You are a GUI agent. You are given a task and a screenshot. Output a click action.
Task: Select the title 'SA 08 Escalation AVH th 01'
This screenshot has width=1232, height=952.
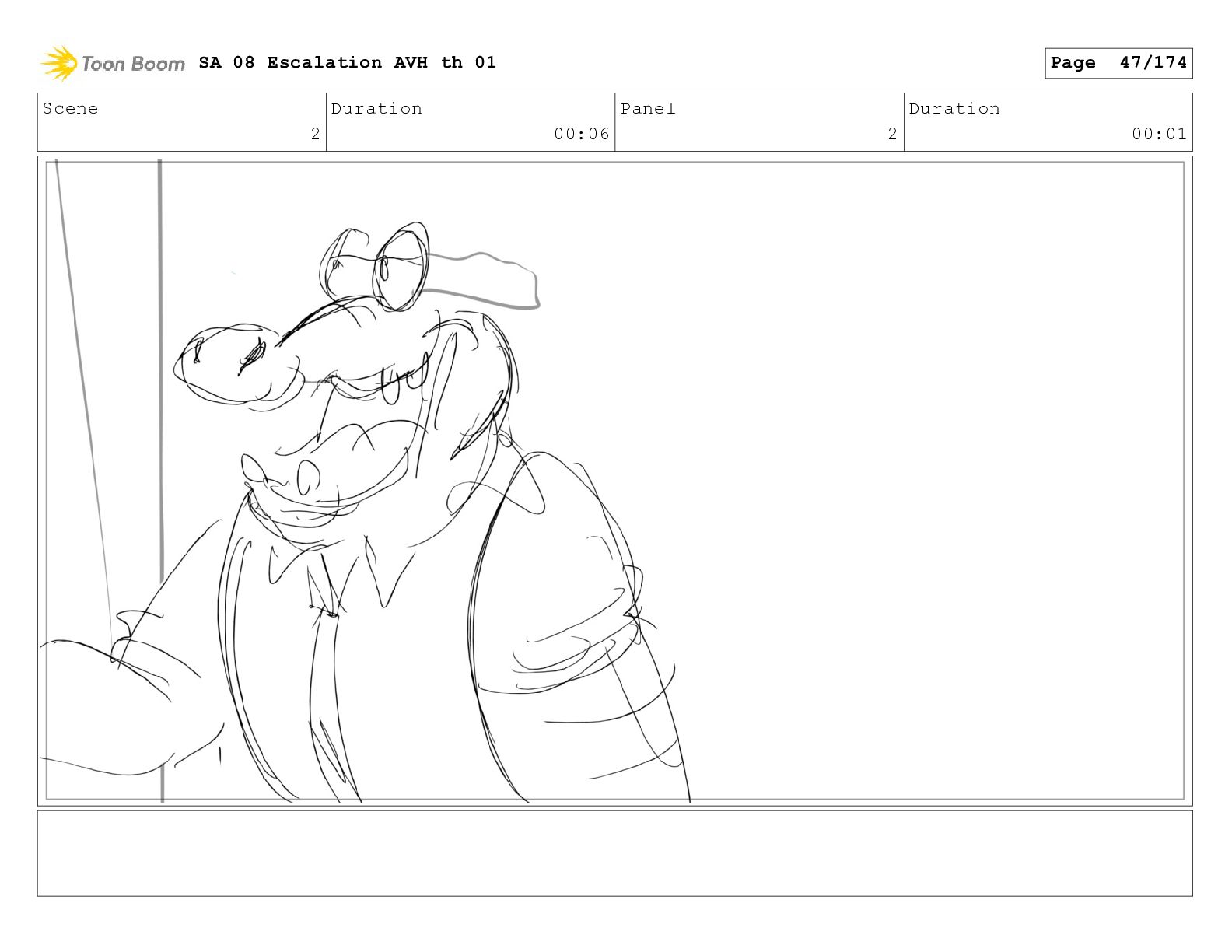[347, 62]
